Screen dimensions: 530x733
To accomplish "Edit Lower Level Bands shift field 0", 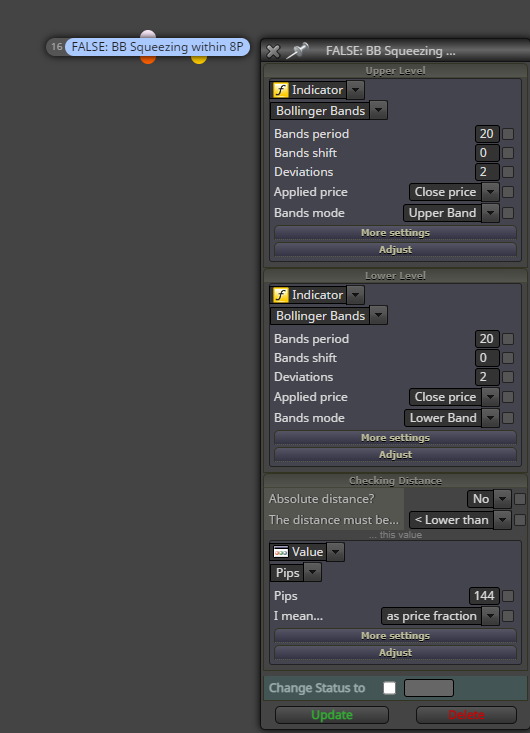I will (487, 358).
